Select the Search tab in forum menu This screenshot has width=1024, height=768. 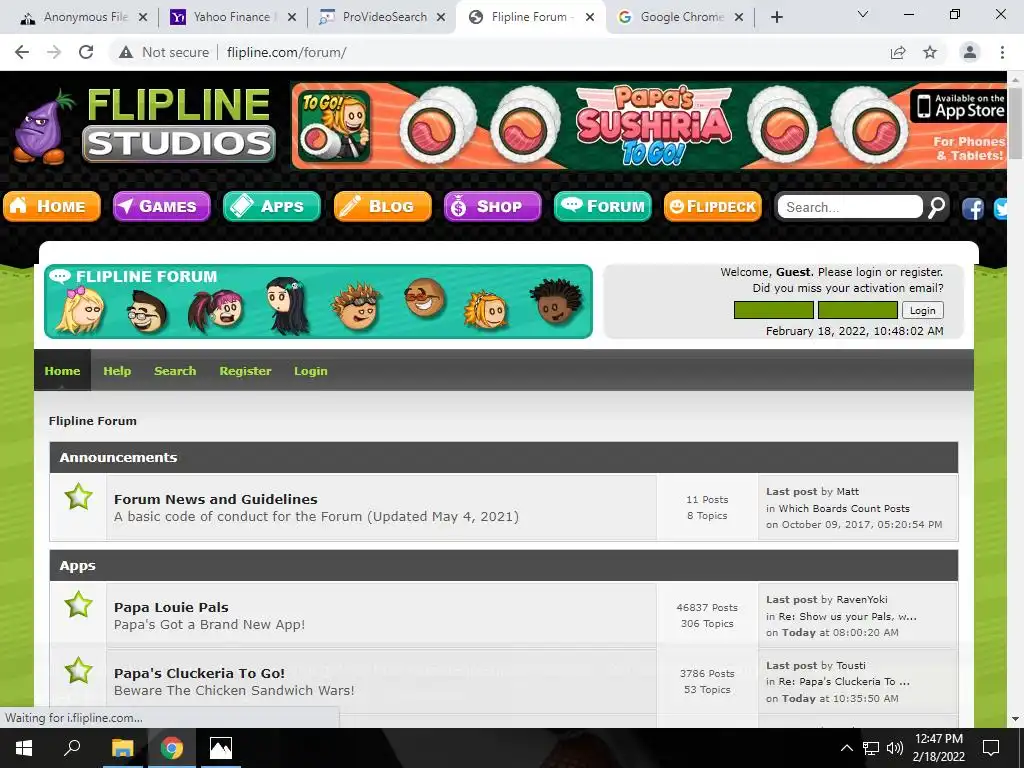pos(175,370)
